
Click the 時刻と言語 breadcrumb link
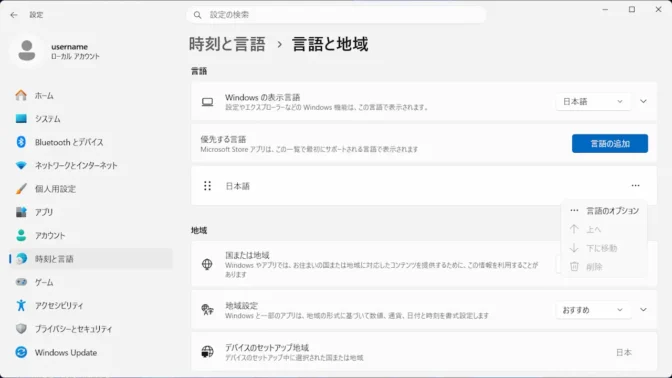tap(227, 44)
